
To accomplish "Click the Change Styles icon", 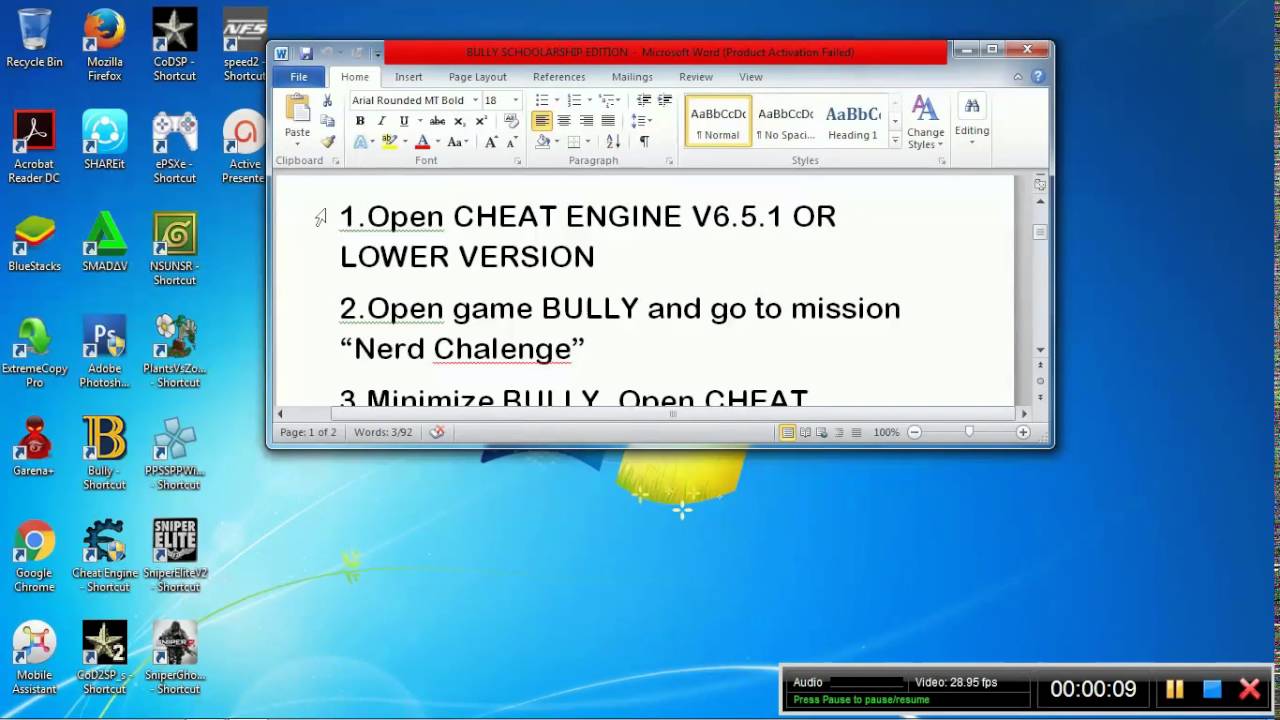I will tap(925, 109).
